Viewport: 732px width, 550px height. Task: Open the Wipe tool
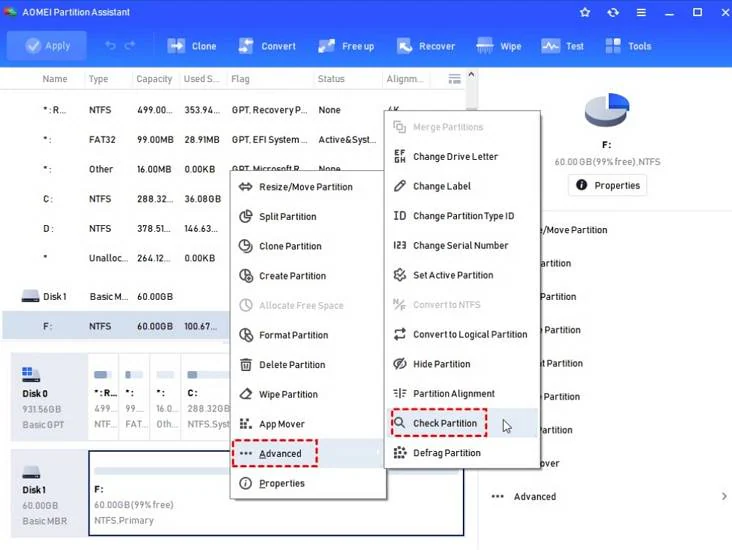499,46
